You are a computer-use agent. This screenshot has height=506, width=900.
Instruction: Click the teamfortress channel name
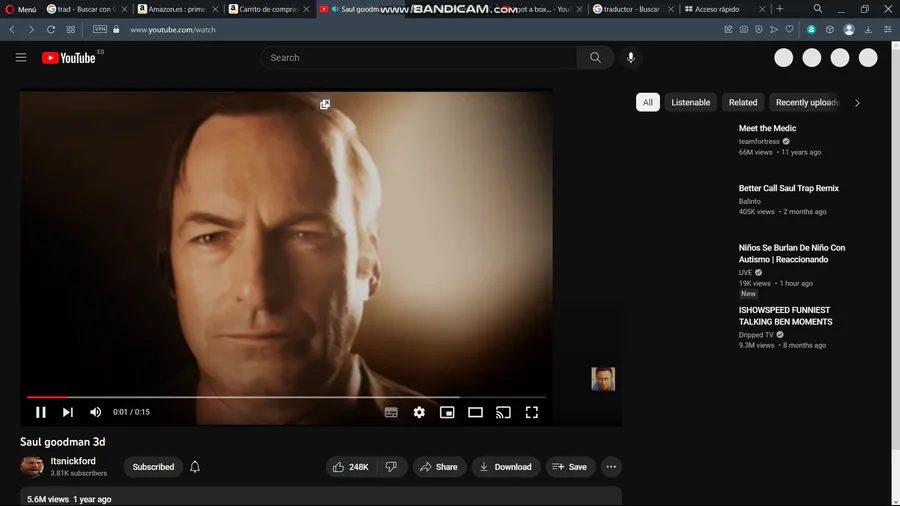tap(759, 141)
